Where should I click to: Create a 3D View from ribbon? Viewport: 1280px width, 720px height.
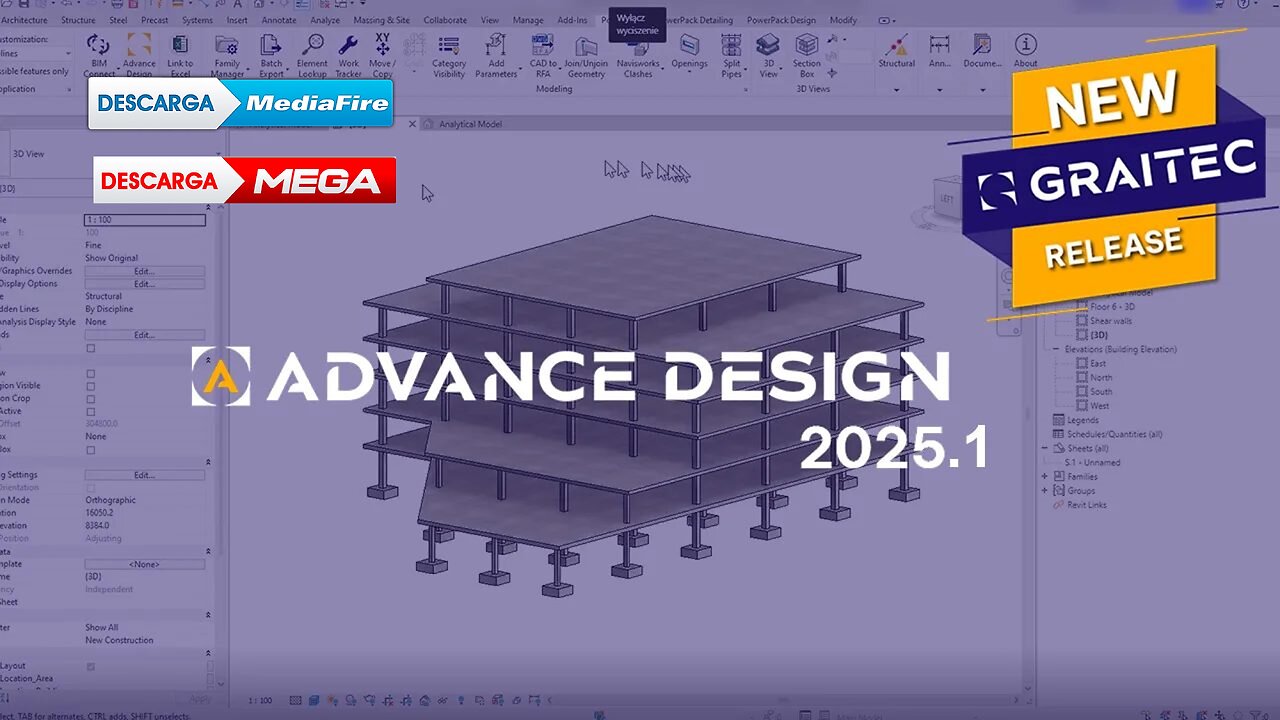coord(768,55)
